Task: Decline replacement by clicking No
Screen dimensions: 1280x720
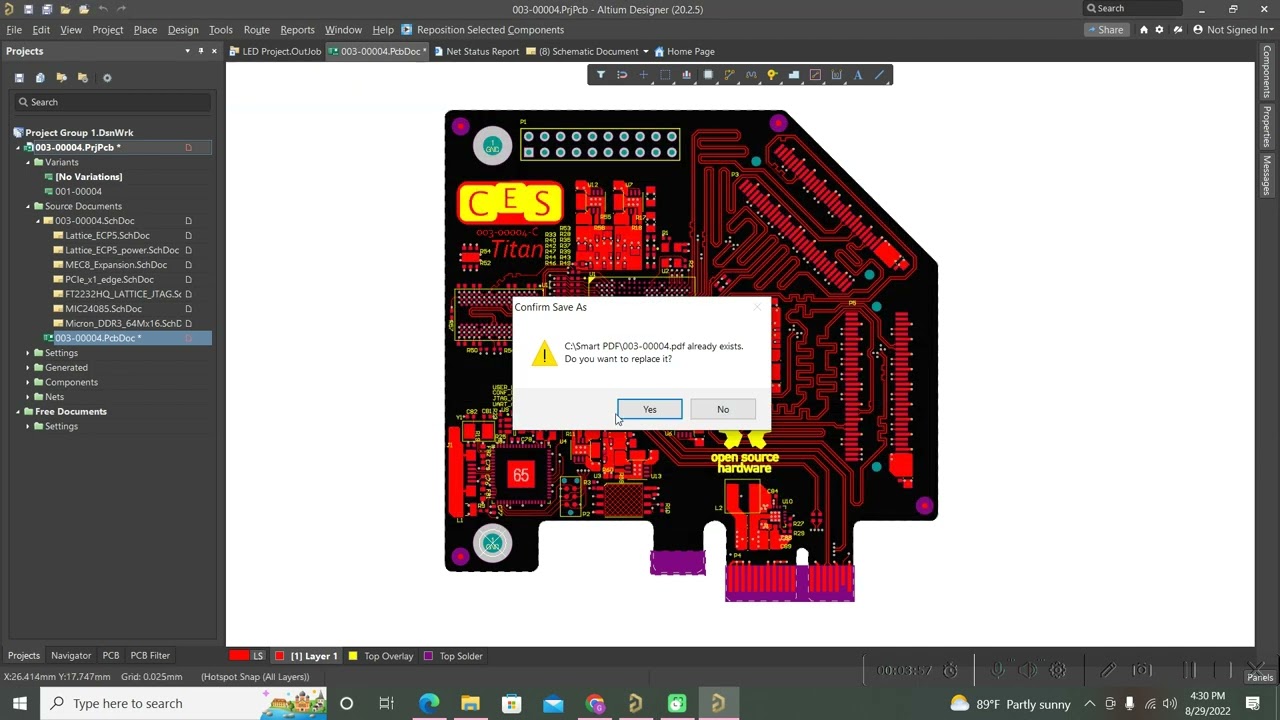Action: [x=722, y=409]
